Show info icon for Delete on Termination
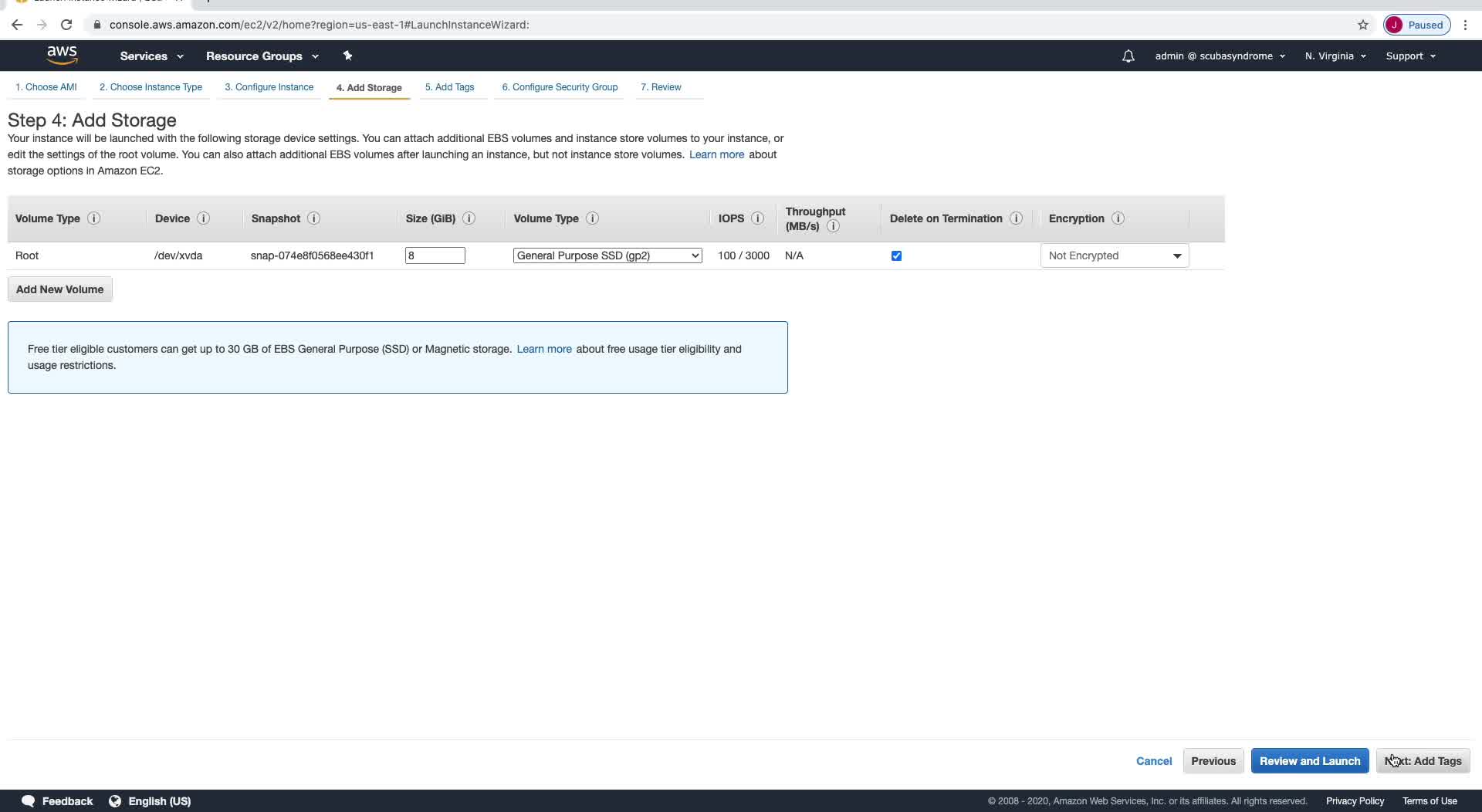The height and width of the screenshot is (812, 1482). pyautogui.click(x=1016, y=218)
